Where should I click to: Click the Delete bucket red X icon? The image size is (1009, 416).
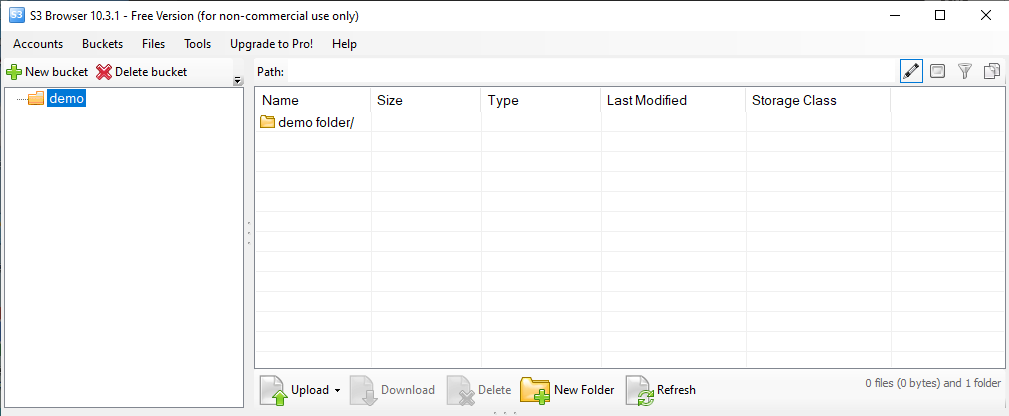pyautogui.click(x=104, y=72)
